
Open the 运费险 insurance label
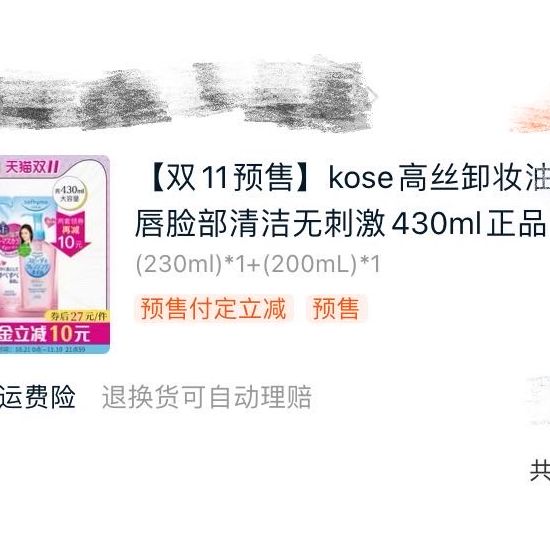[37, 397]
